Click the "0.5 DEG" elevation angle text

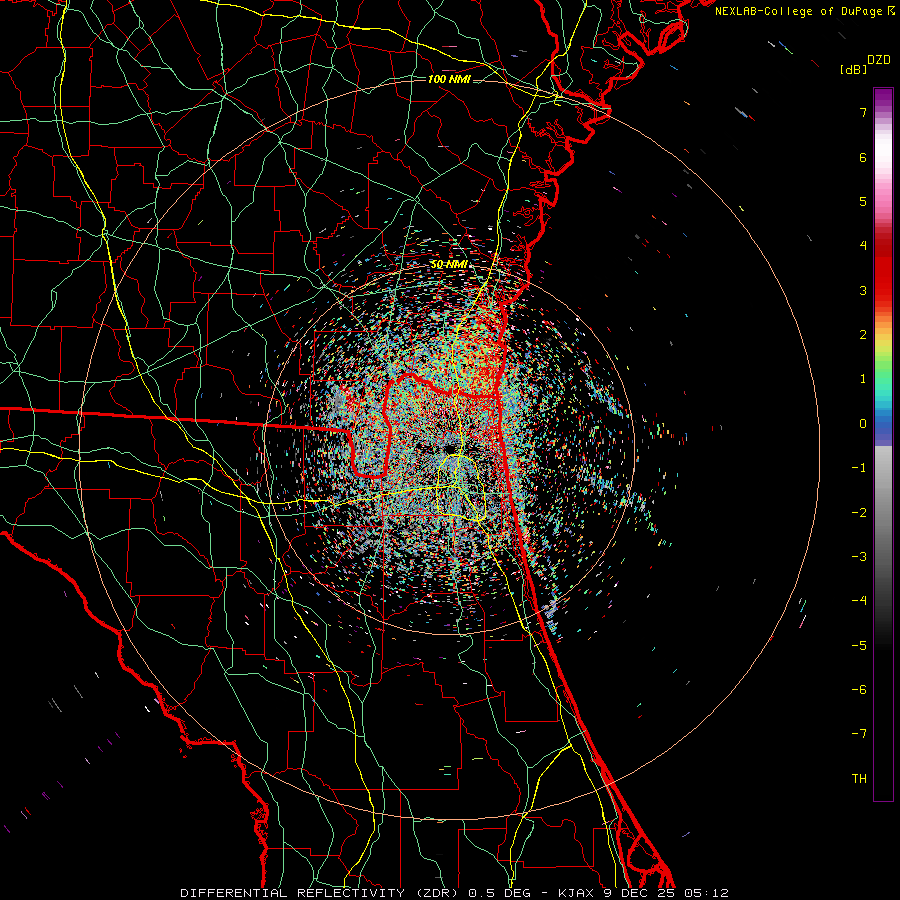pos(499,893)
